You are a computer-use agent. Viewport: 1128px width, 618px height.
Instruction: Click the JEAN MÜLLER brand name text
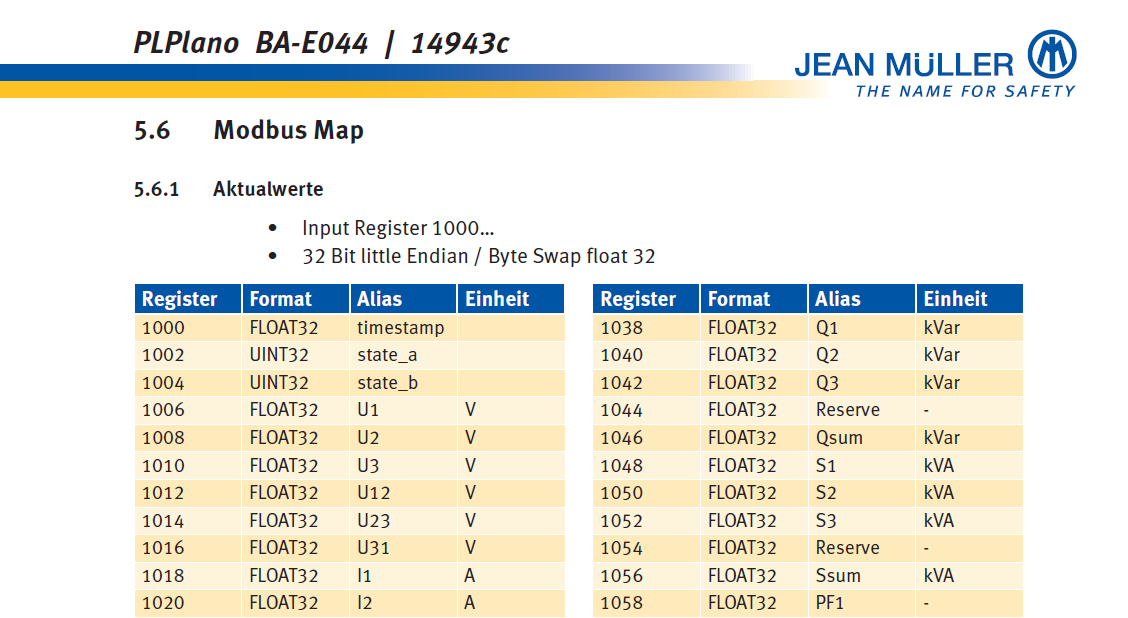click(903, 66)
